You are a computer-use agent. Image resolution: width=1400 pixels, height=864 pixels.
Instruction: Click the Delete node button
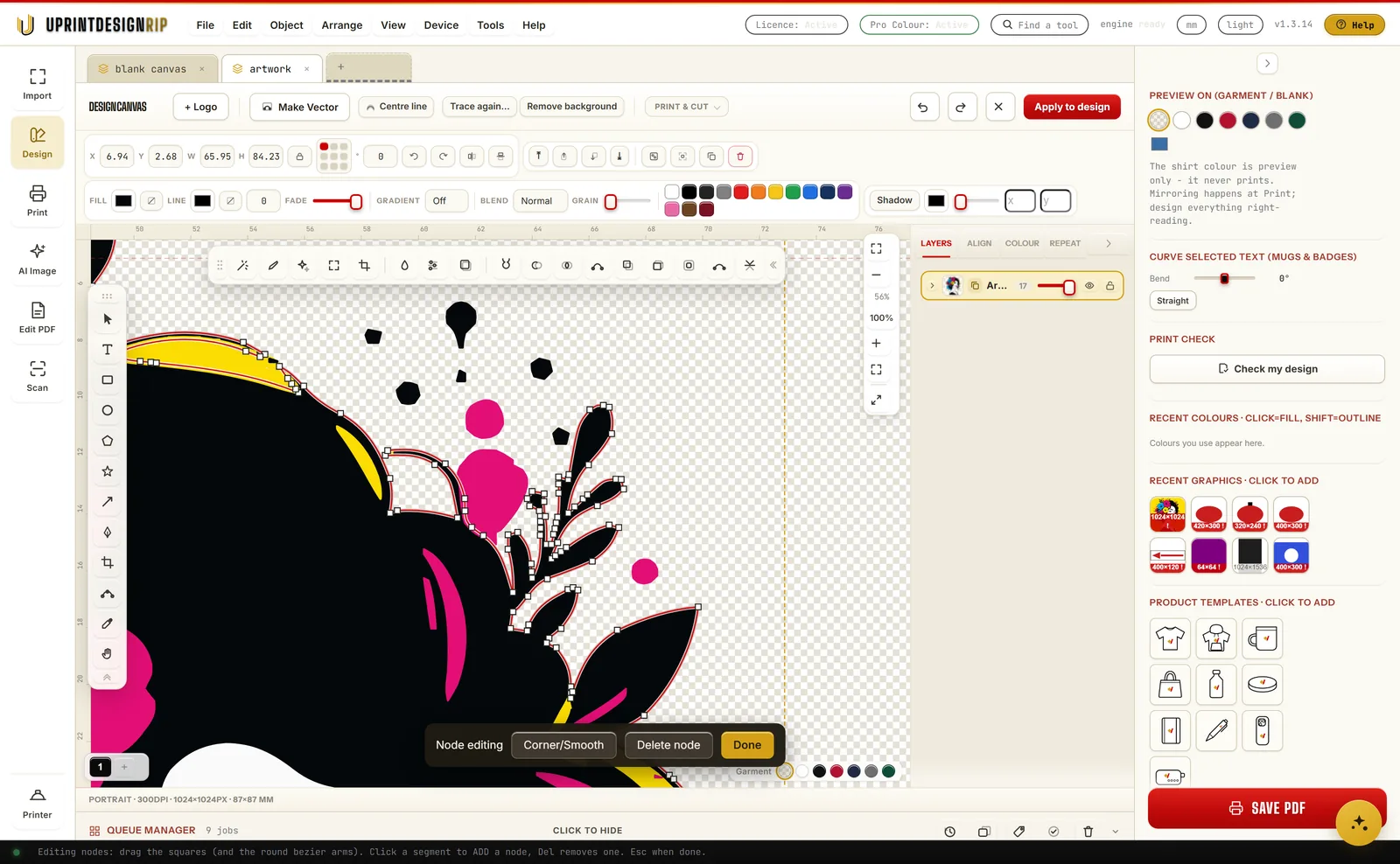[x=668, y=745]
